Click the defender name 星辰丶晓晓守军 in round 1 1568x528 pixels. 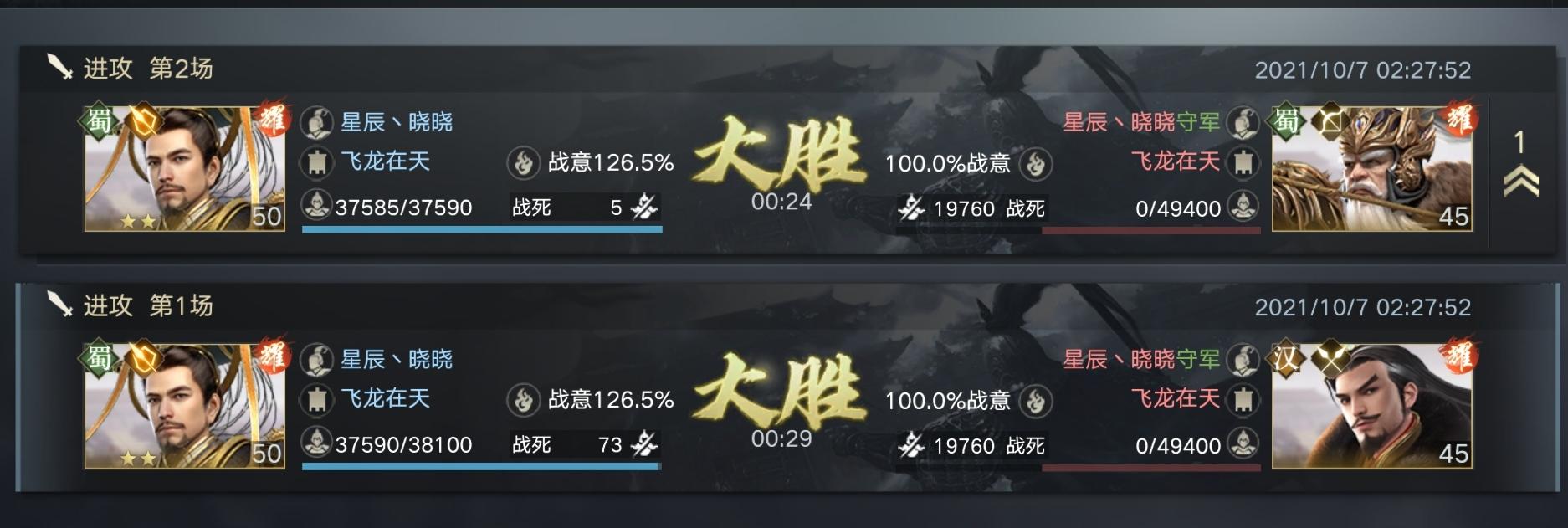pyautogui.click(x=1141, y=359)
